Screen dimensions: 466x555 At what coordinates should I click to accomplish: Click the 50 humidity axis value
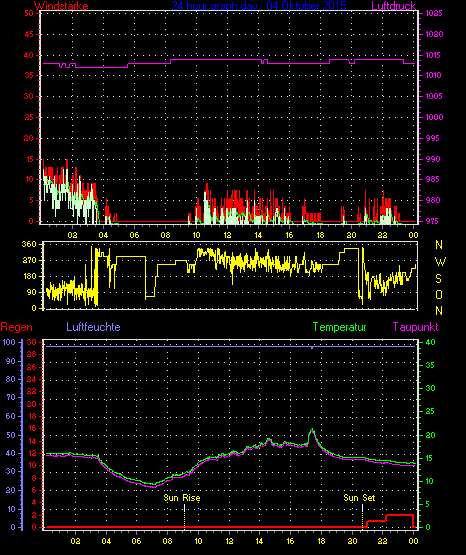click(11, 435)
